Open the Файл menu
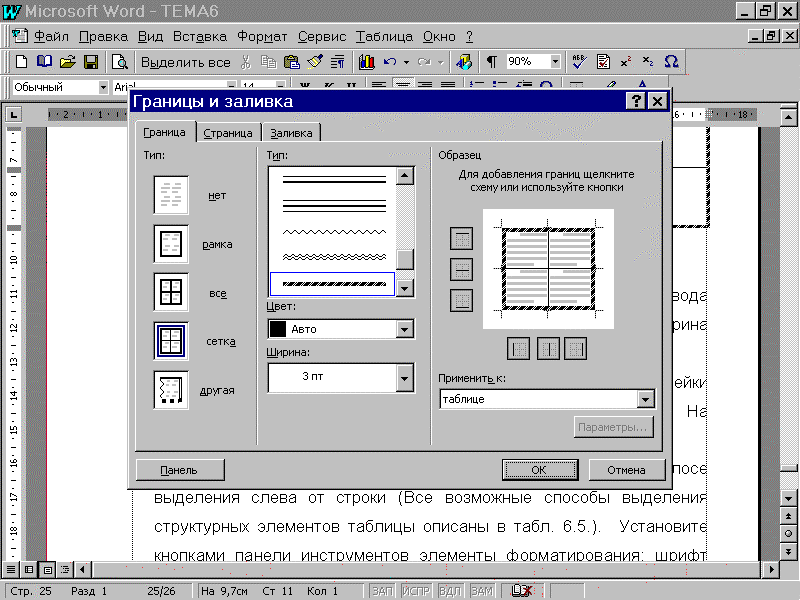The height and width of the screenshot is (600, 800). [51, 37]
